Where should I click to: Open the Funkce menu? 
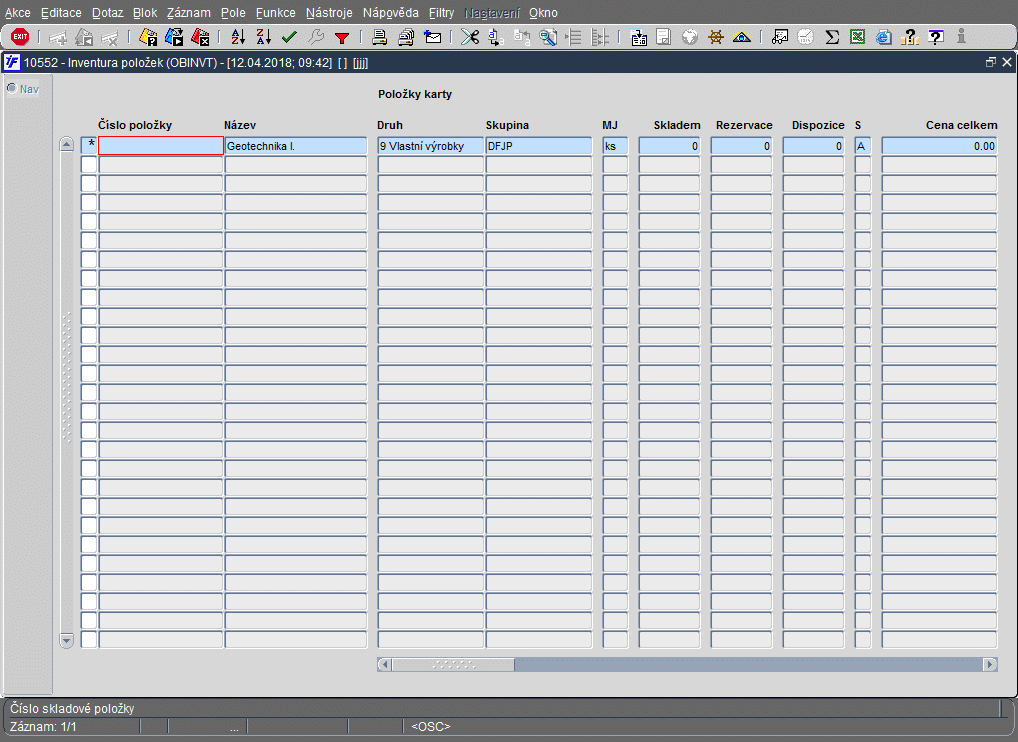[275, 13]
